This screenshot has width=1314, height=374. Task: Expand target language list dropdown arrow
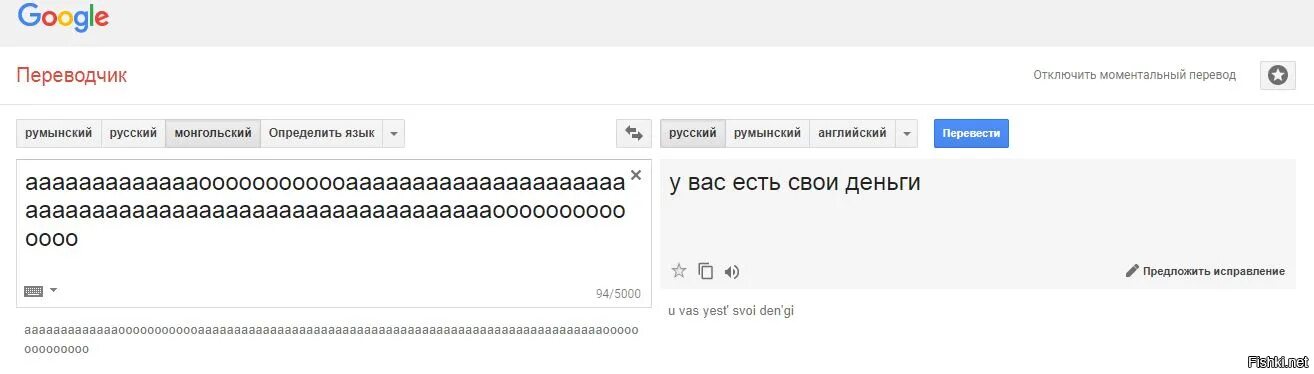tap(907, 133)
